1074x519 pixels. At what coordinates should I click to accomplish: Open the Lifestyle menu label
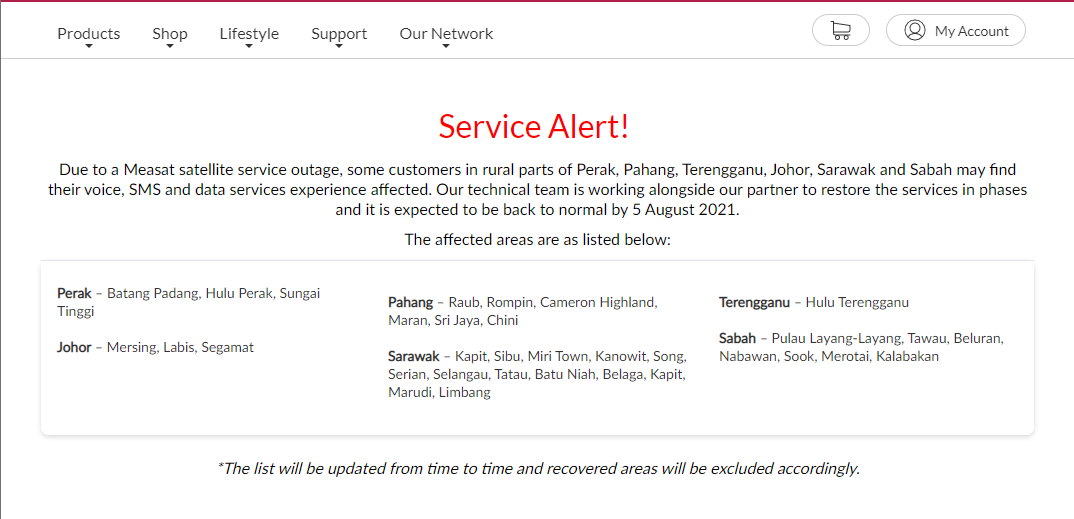pyautogui.click(x=249, y=33)
